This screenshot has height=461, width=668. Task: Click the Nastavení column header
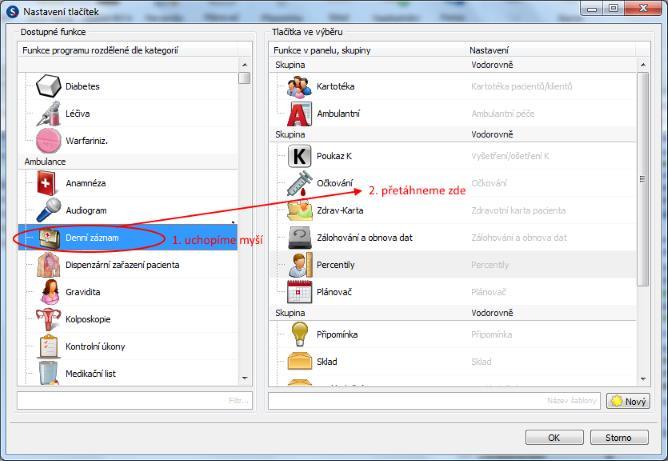coord(551,50)
